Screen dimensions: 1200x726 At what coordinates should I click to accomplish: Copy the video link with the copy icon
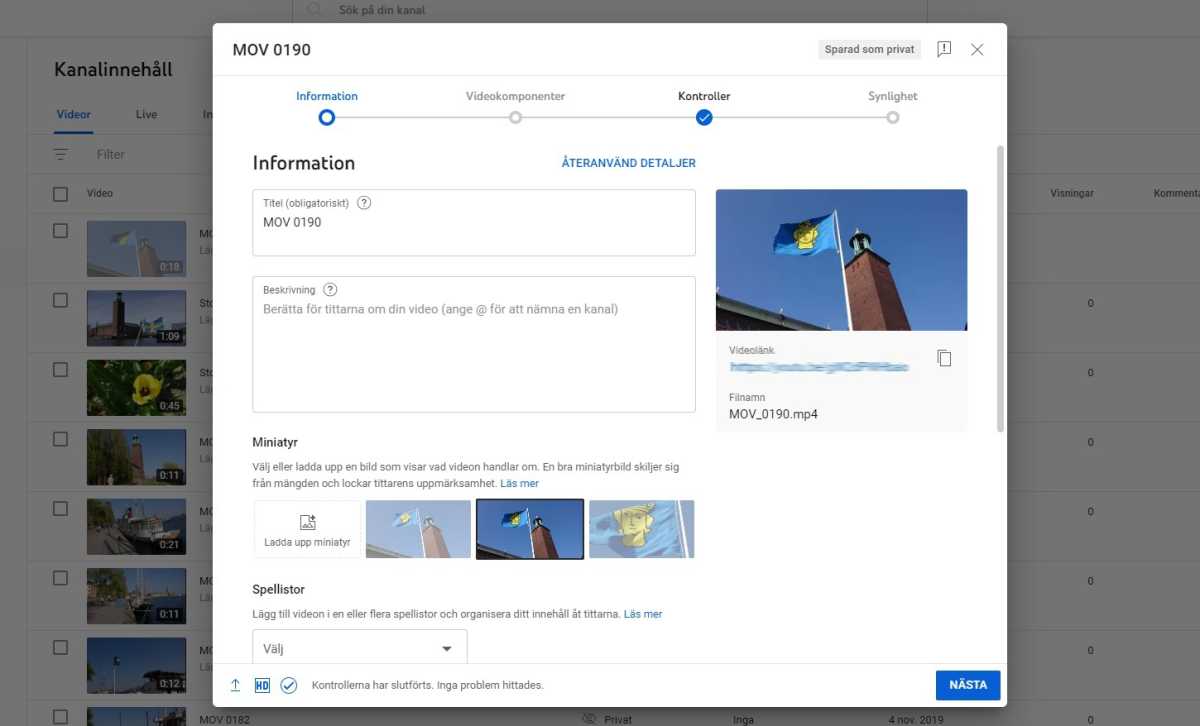pyautogui.click(x=944, y=358)
